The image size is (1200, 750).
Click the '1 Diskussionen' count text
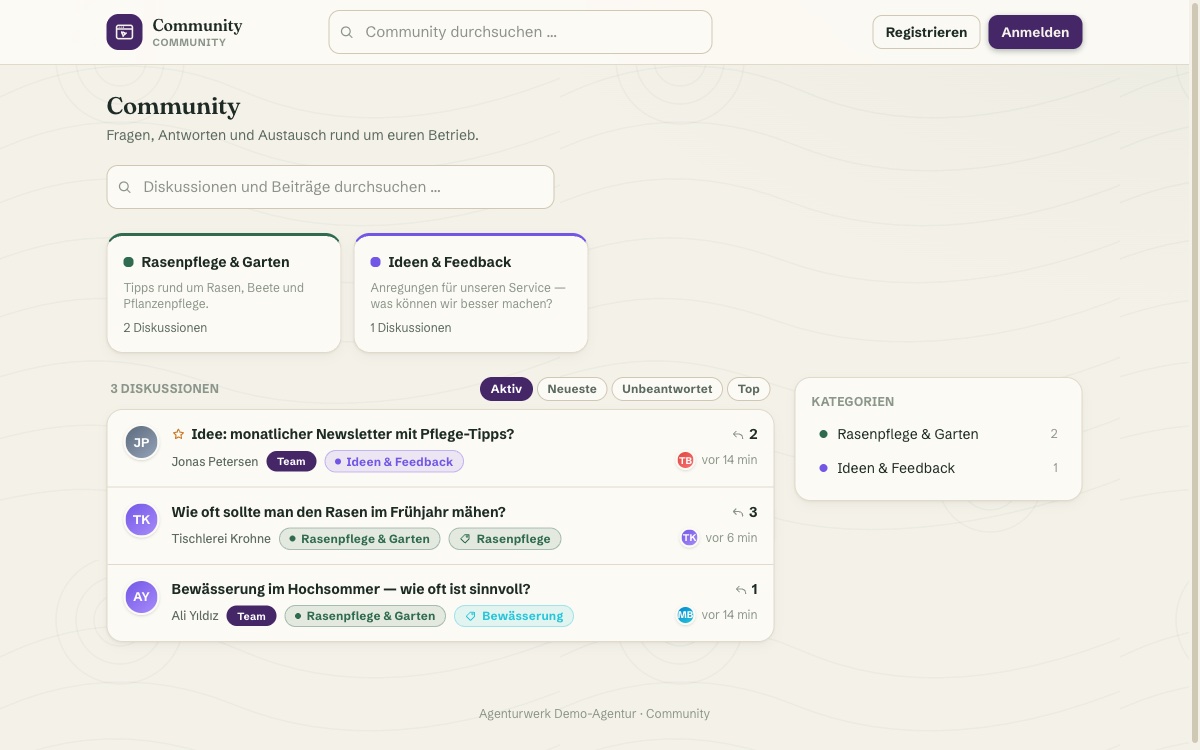[411, 328]
